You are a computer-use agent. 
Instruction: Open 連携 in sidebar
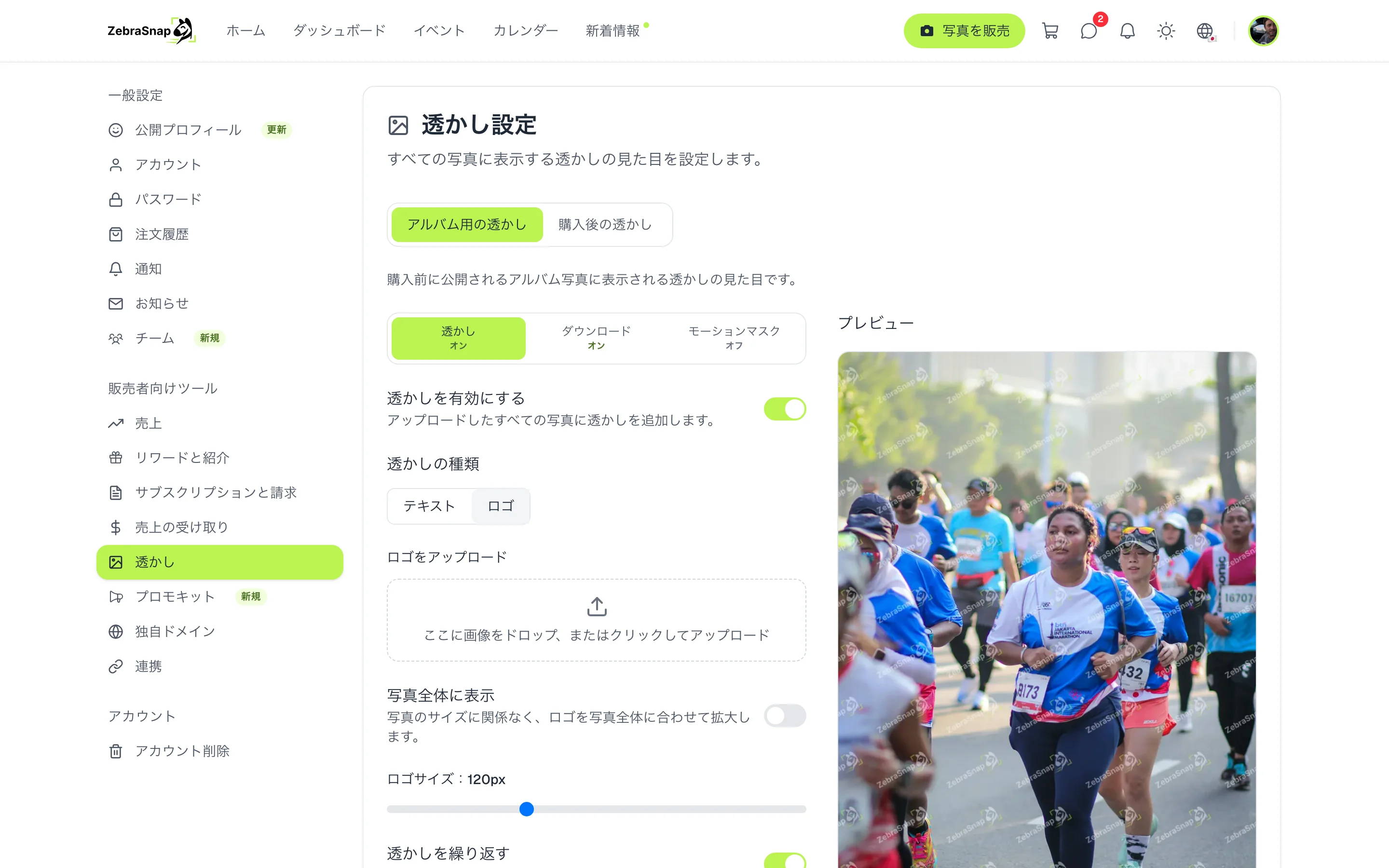pyautogui.click(x=220, y=666)
